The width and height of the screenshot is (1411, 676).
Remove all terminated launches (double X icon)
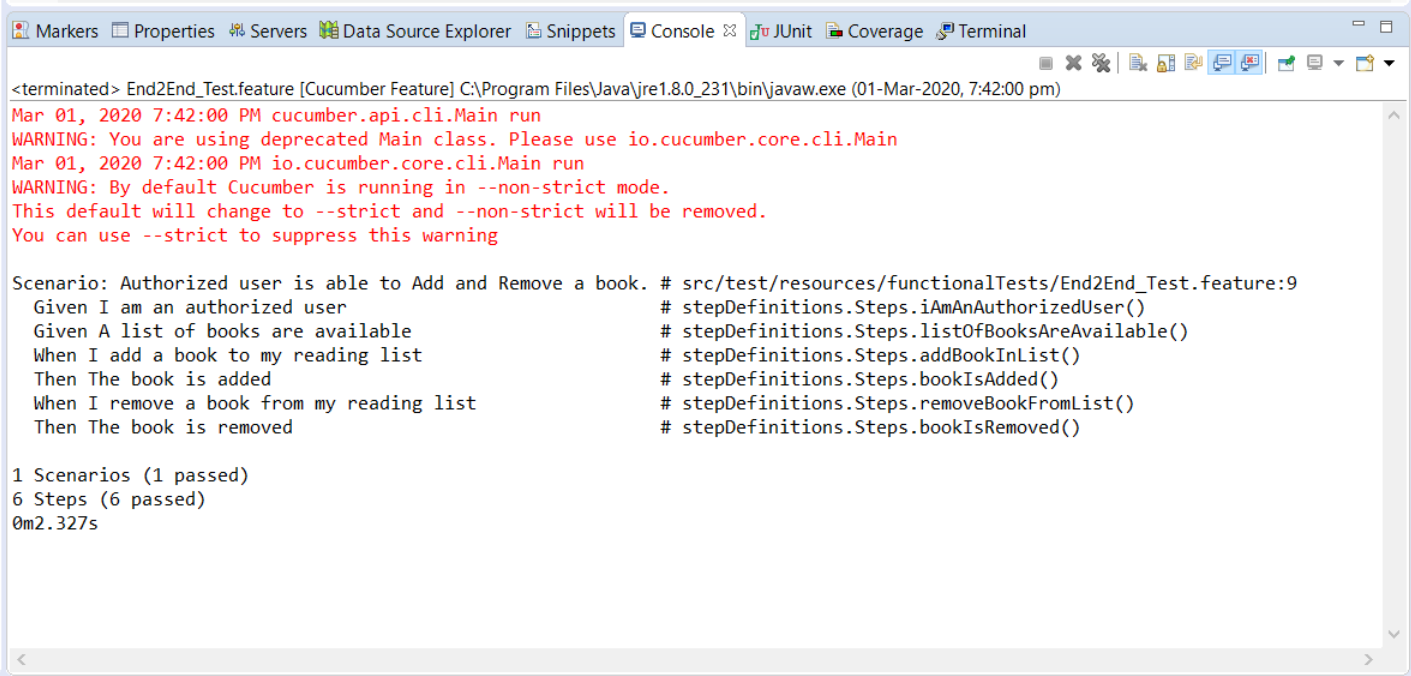coord(1101,63)
